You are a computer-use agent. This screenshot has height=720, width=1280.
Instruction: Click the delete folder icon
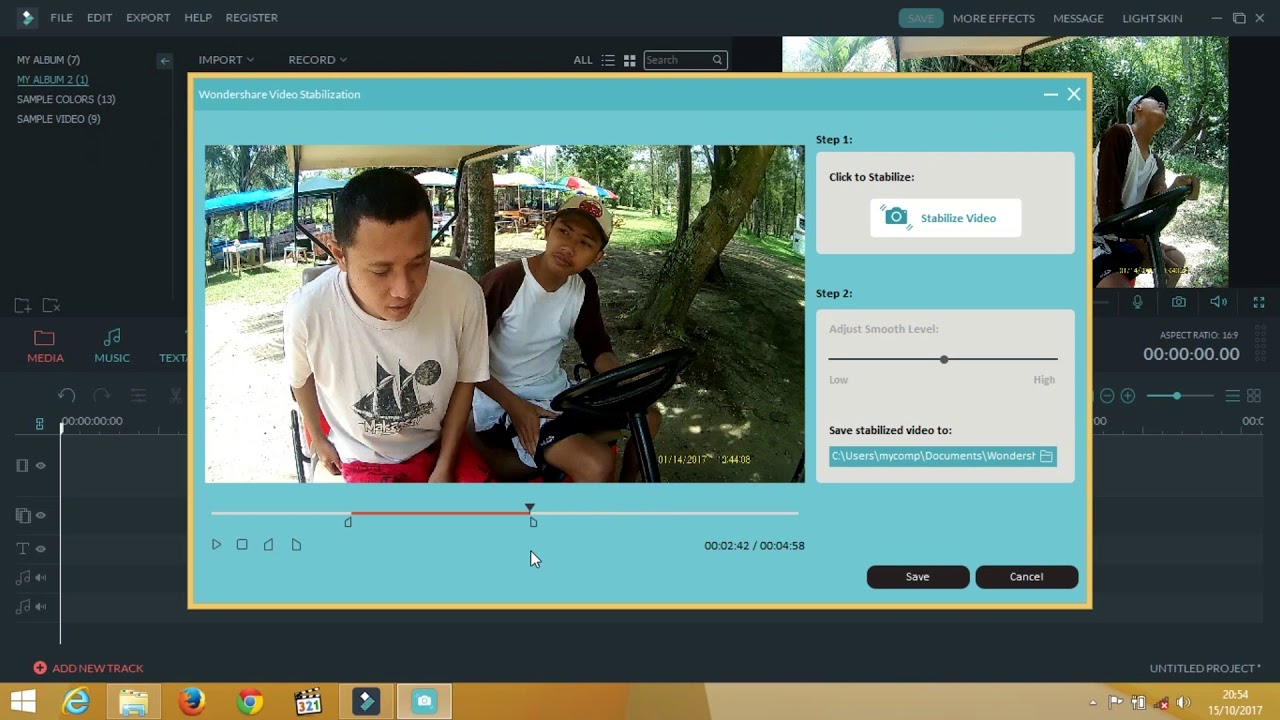(x=51, y=306)
